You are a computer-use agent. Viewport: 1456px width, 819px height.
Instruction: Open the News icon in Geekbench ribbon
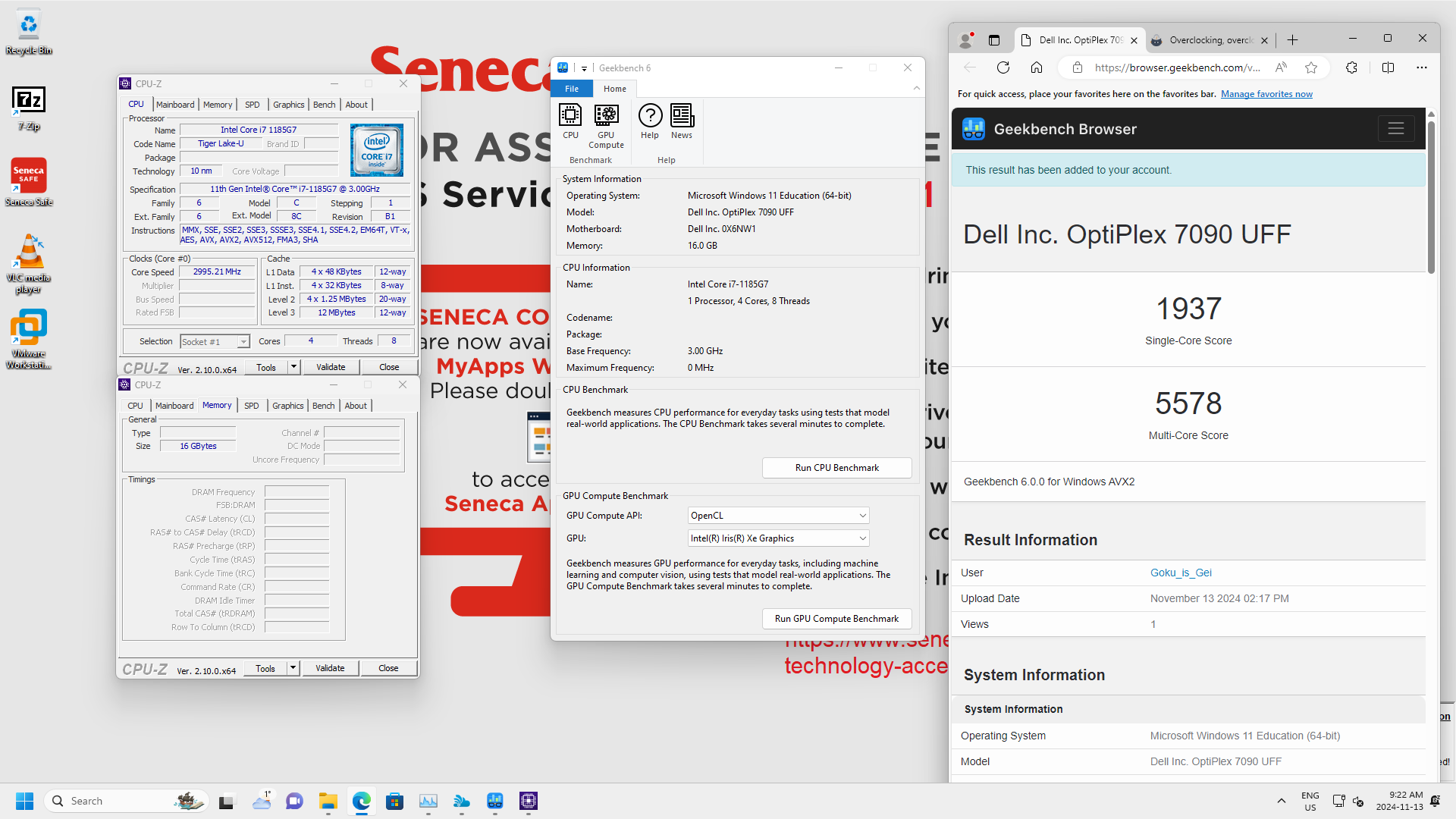(682, 121)
